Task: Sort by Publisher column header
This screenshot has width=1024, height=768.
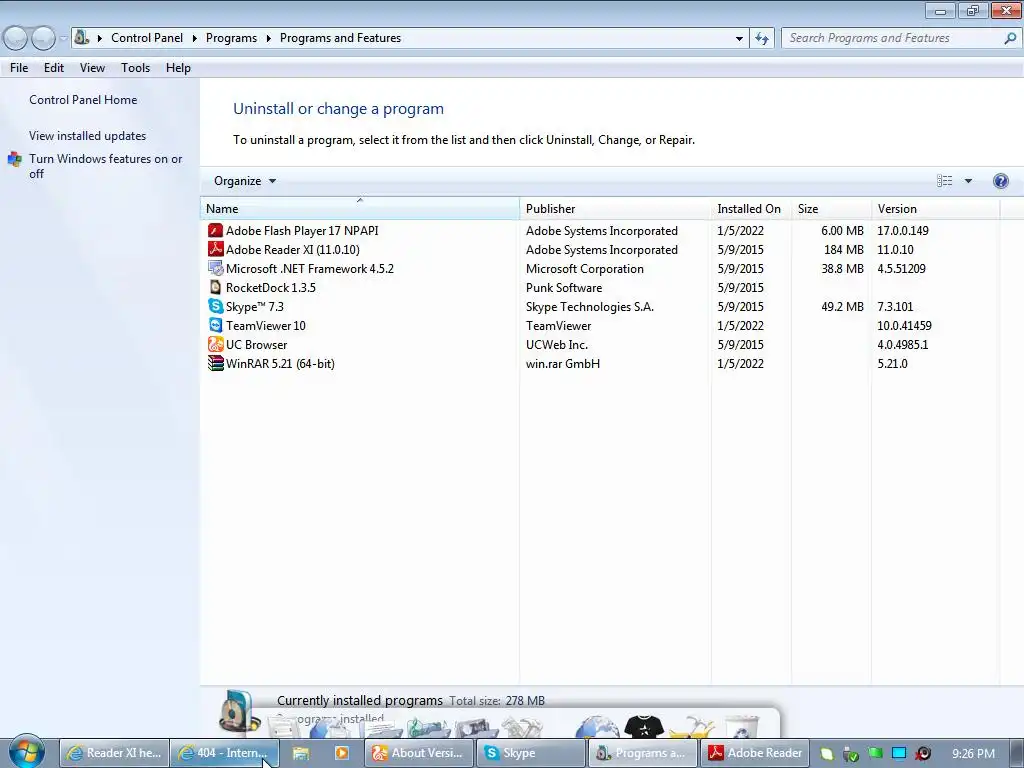Action: tap(615, 208)
